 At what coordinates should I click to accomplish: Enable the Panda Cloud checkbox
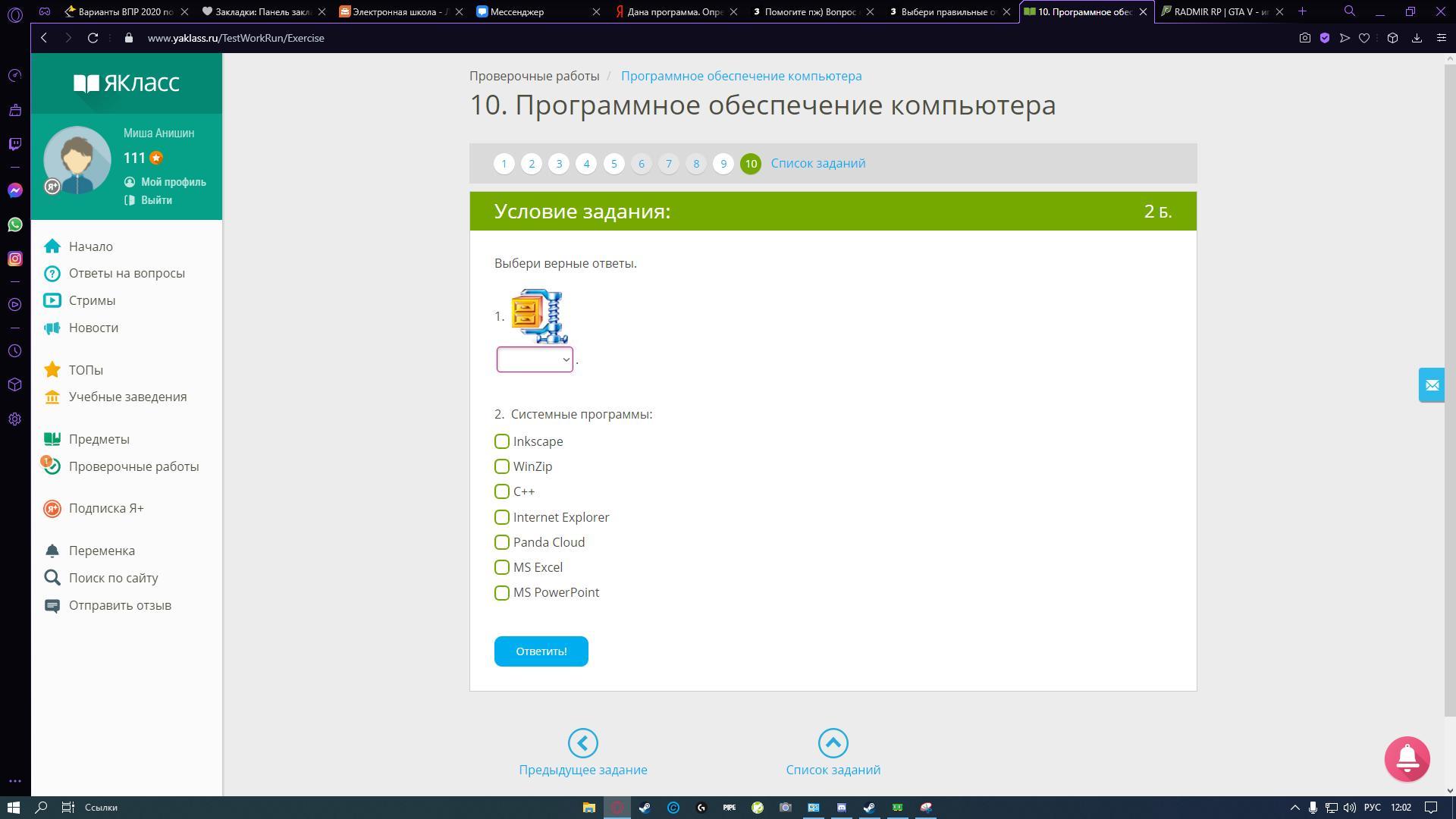click(501, 542)
